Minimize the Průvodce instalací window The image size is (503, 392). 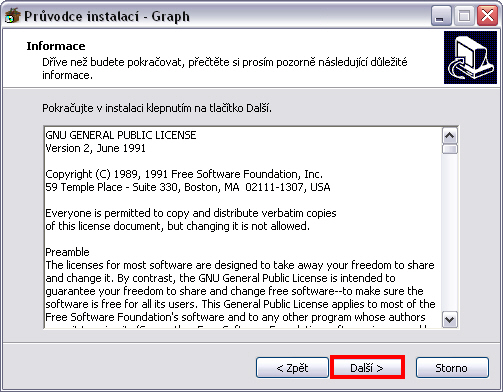[441, 16]
